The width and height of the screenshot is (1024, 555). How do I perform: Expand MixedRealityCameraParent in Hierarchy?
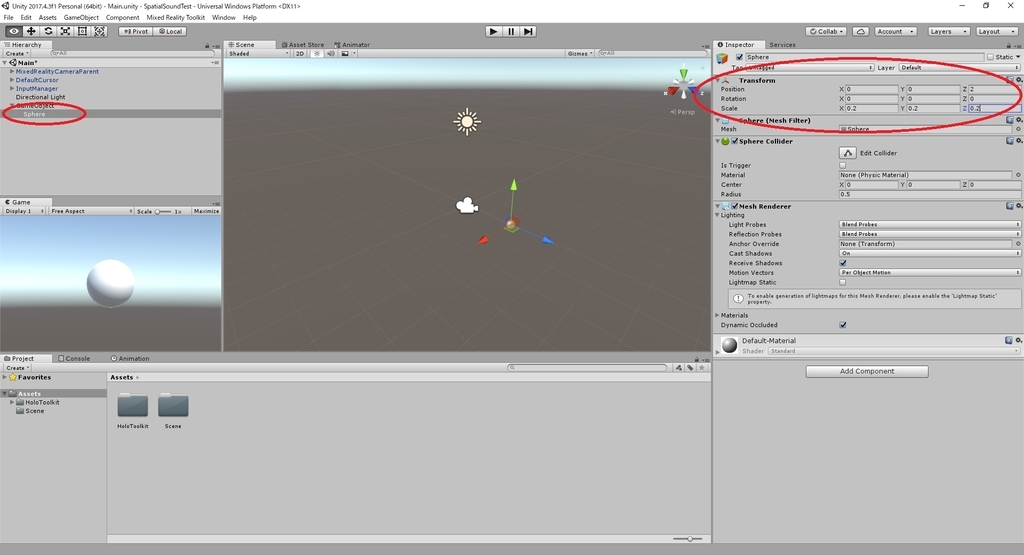click(x=12, y=71)
